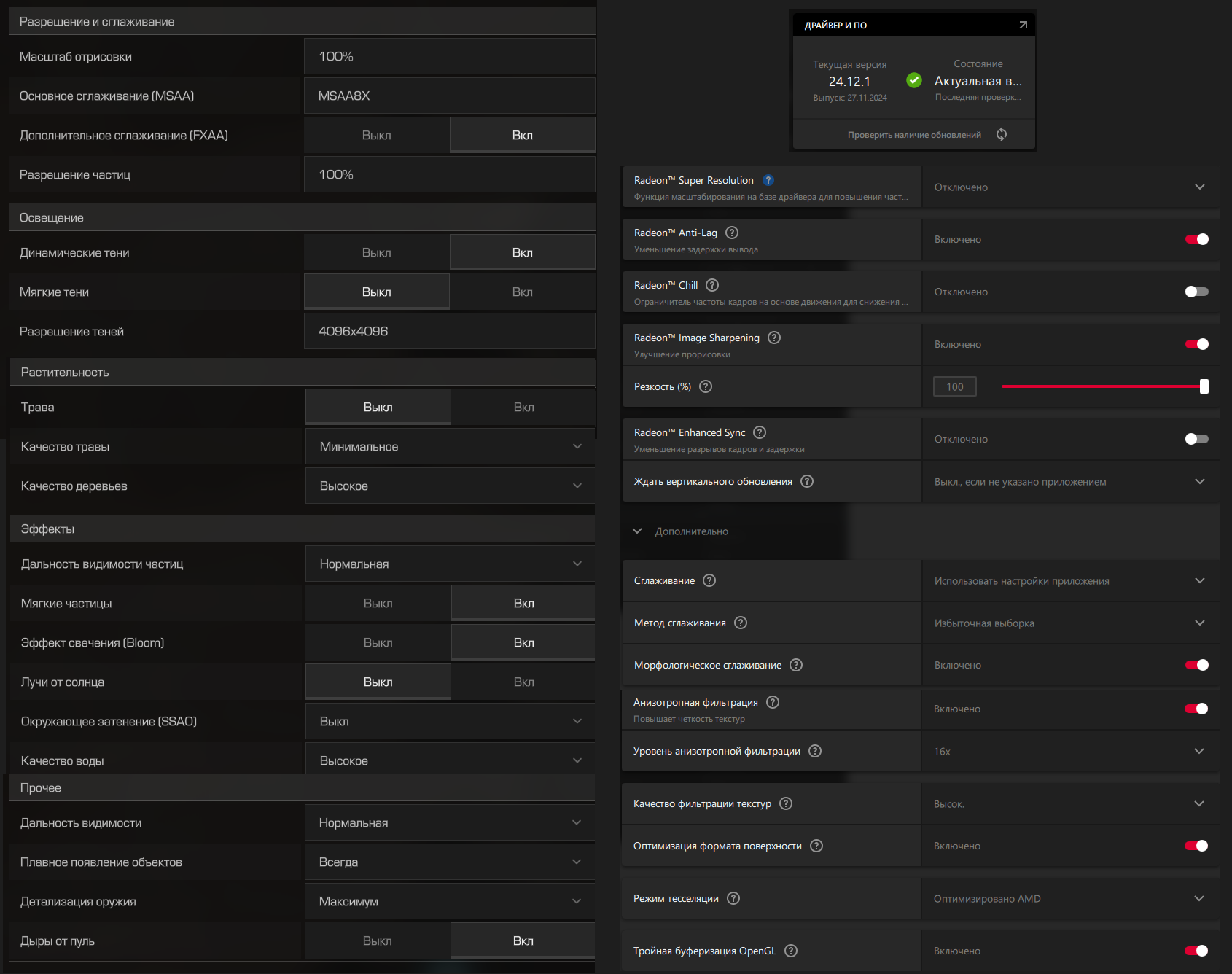This screenshot has height=974, width=1232.
Task: Open Дальность видимости частиц dropdown
Action: point(450,564)
